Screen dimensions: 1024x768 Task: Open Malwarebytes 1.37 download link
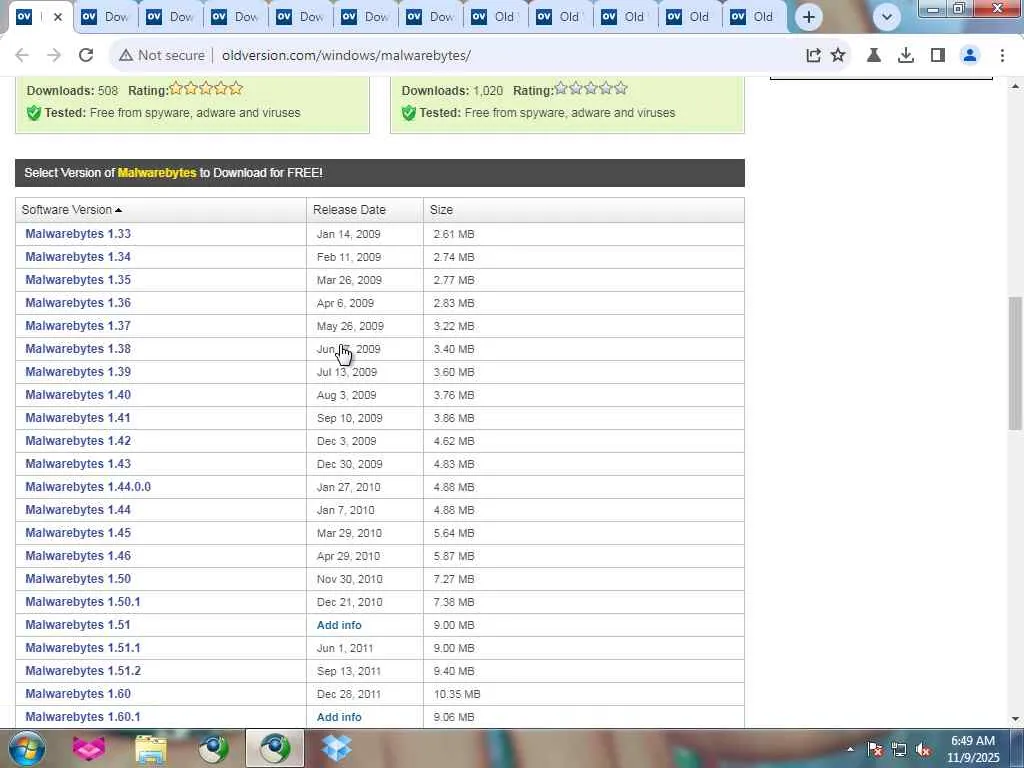(78, 326)
